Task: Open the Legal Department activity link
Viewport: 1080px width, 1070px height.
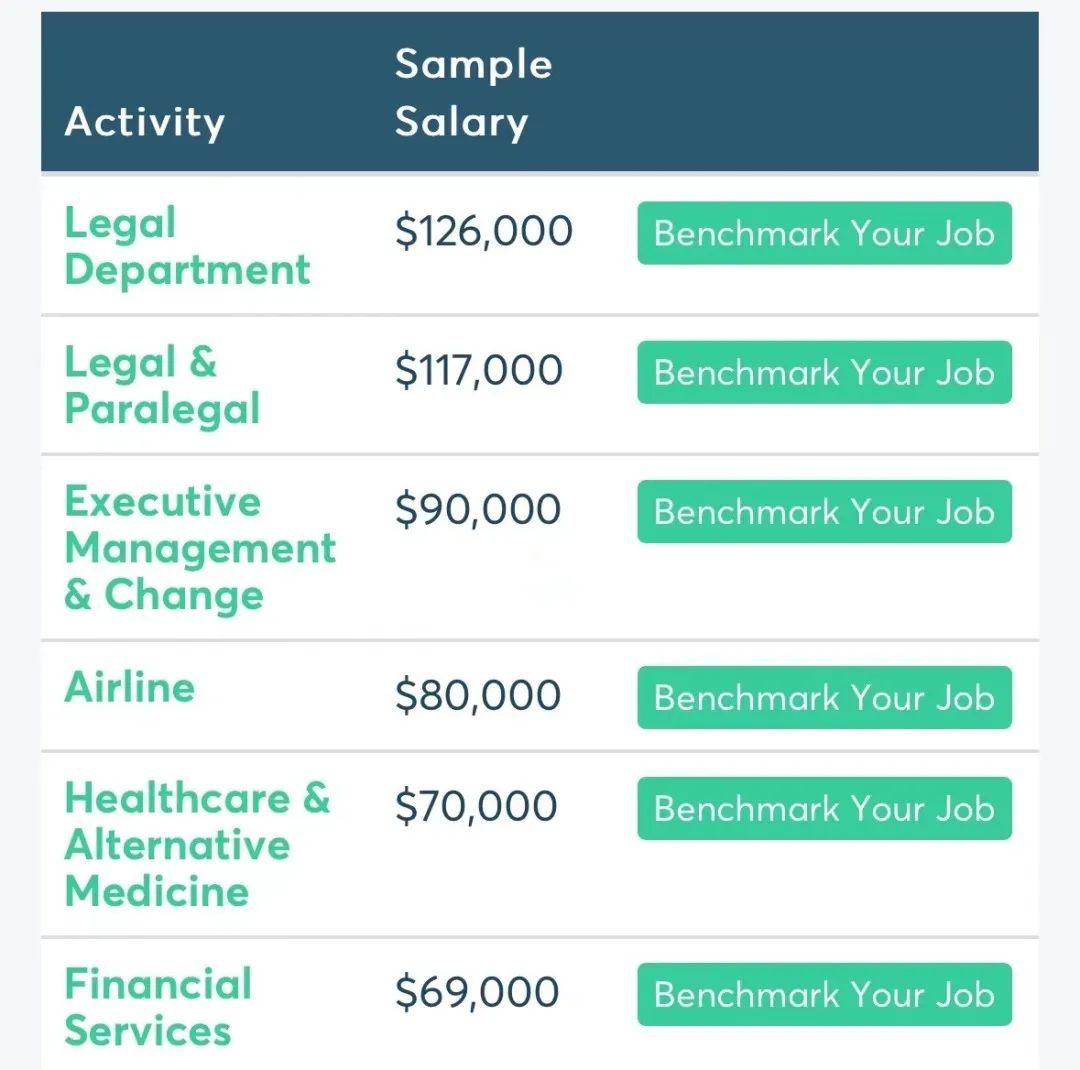Action: click(187, 246)
